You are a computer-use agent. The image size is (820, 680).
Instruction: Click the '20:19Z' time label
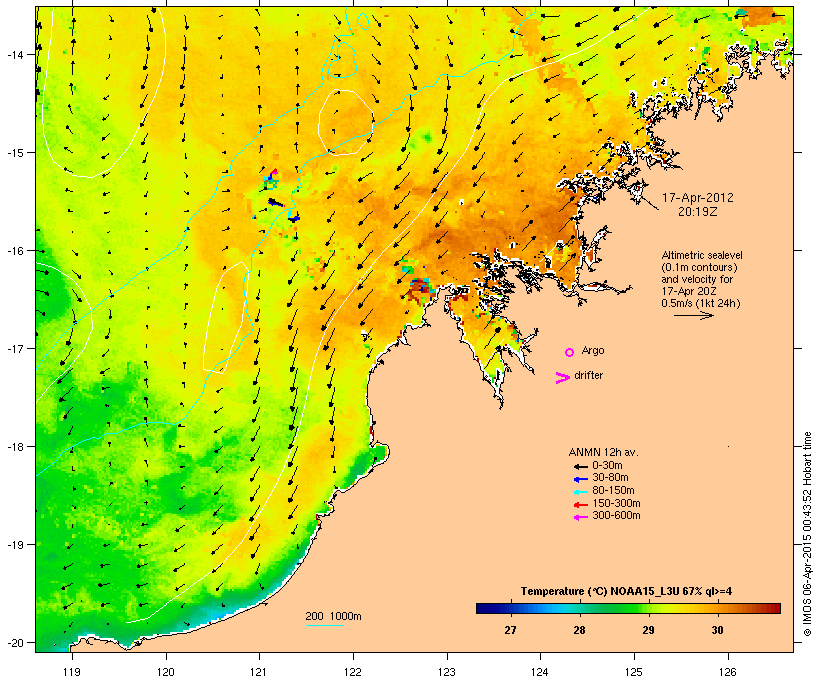698,212
